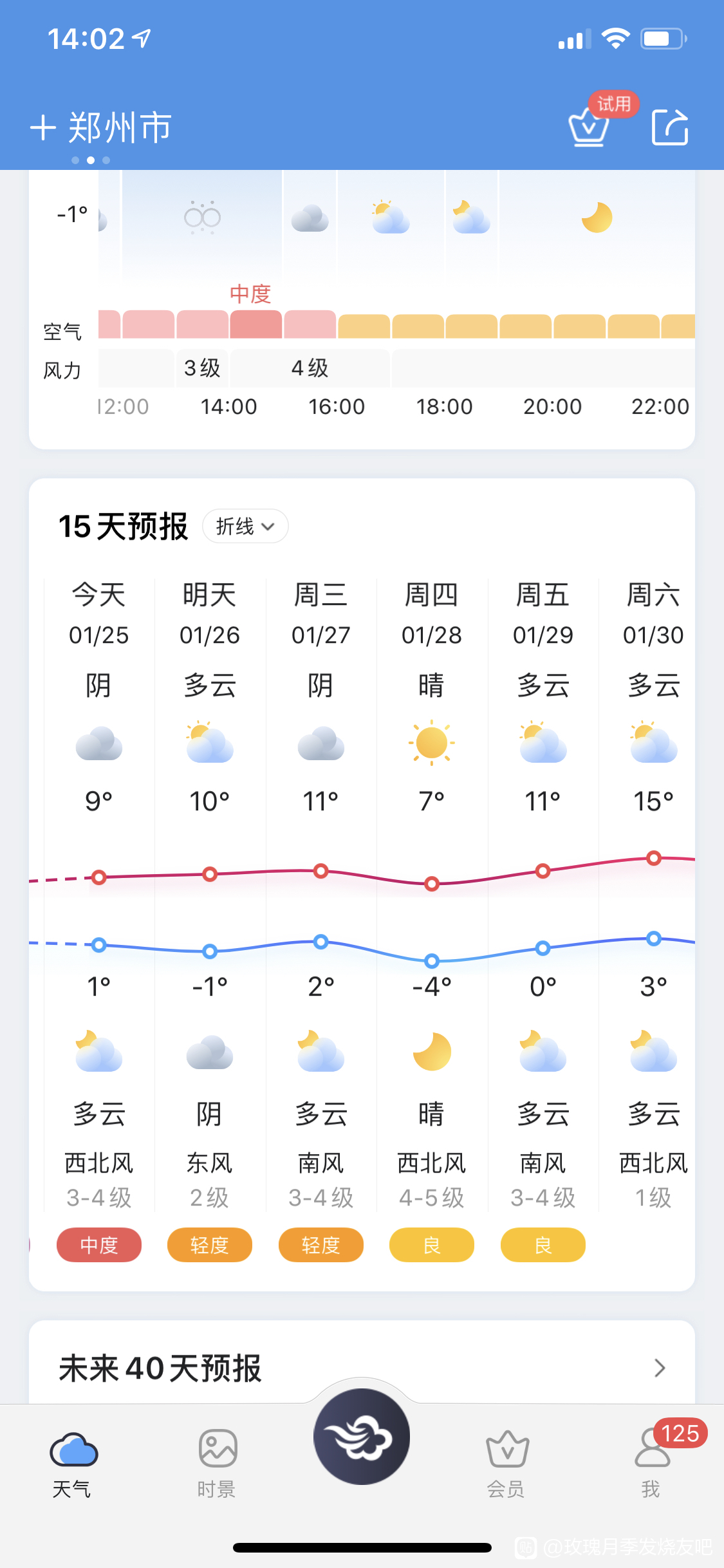Tap the plus icon to add city
Screen dimensions: 724x1568
[43, 127]
